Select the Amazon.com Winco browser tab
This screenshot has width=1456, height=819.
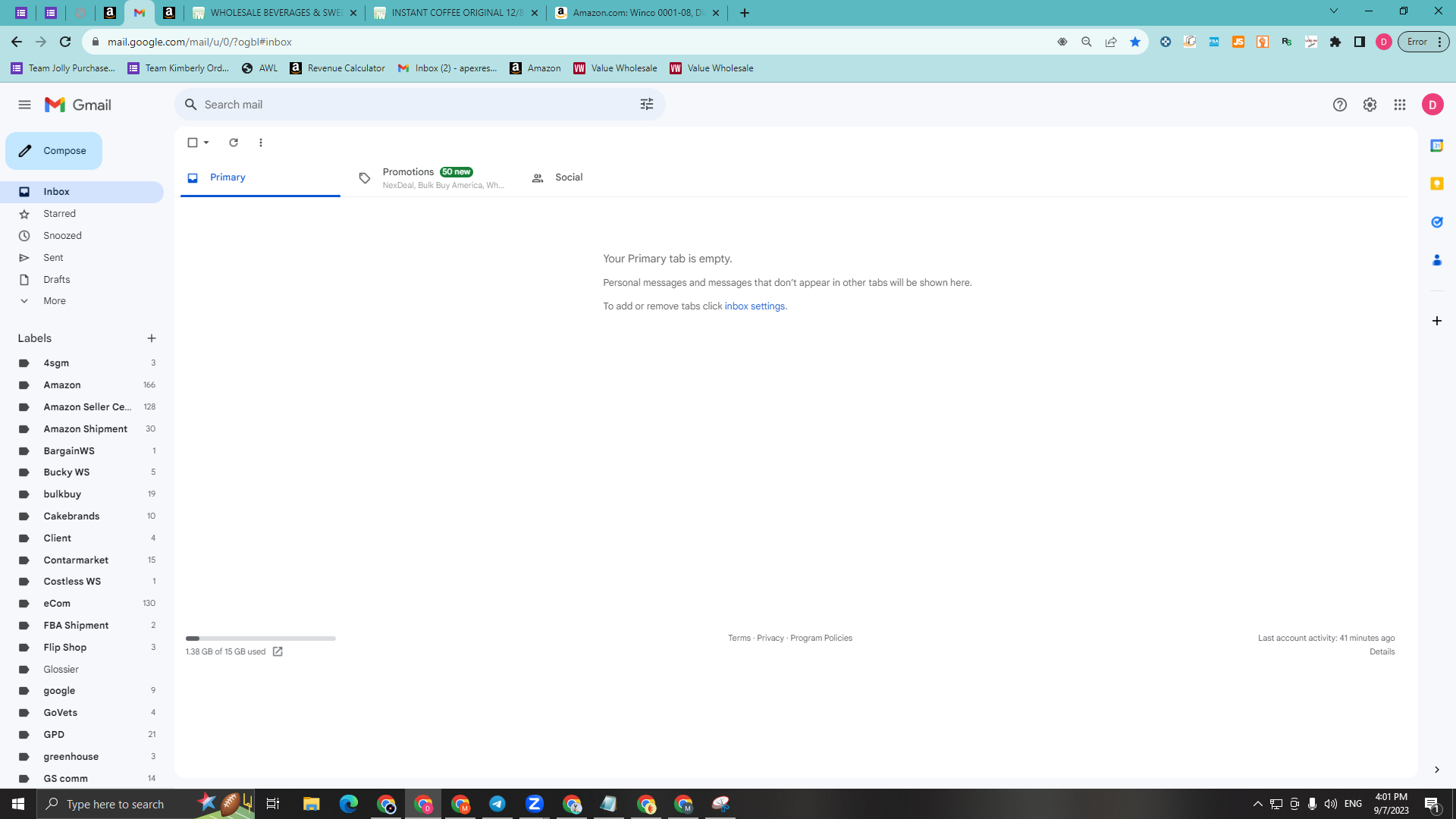point(638,13)
